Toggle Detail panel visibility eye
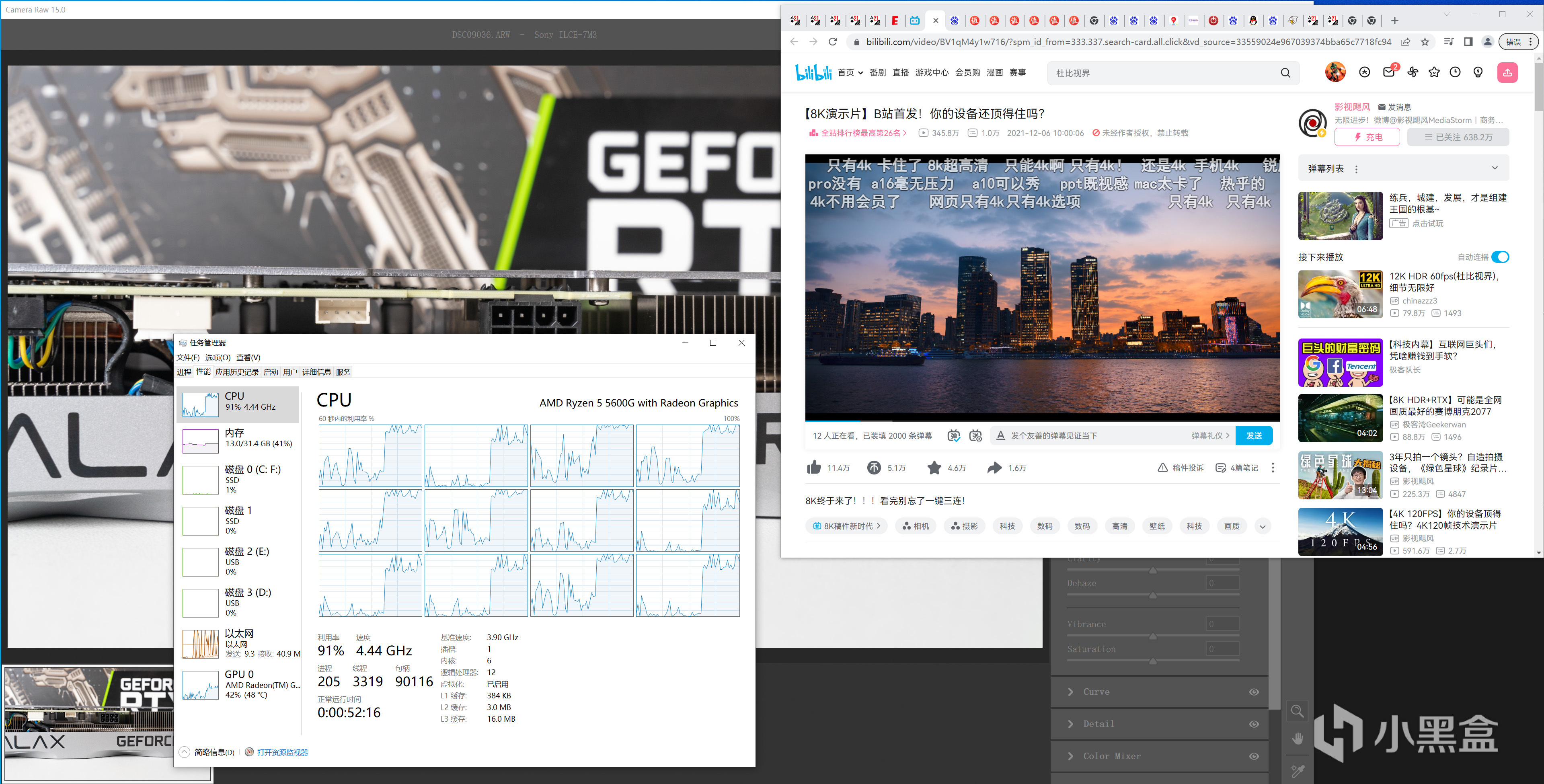This screenshot has height=784, width=1544. (x=1253, y=724)
